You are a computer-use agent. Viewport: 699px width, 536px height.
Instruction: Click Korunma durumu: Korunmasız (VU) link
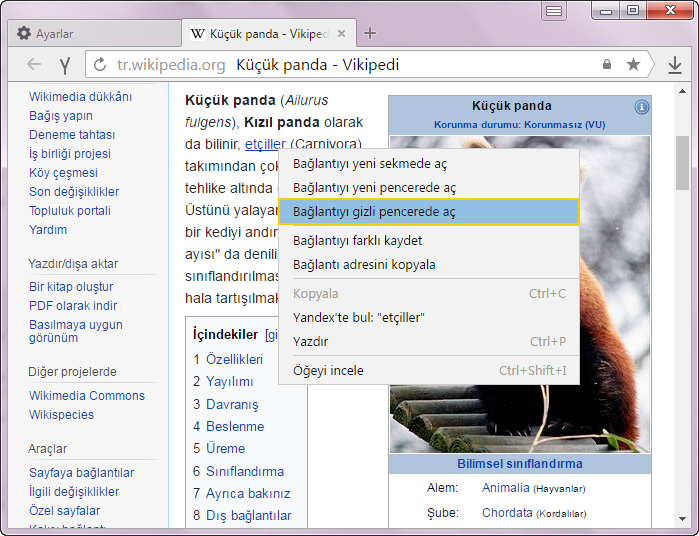click(519, 125)
